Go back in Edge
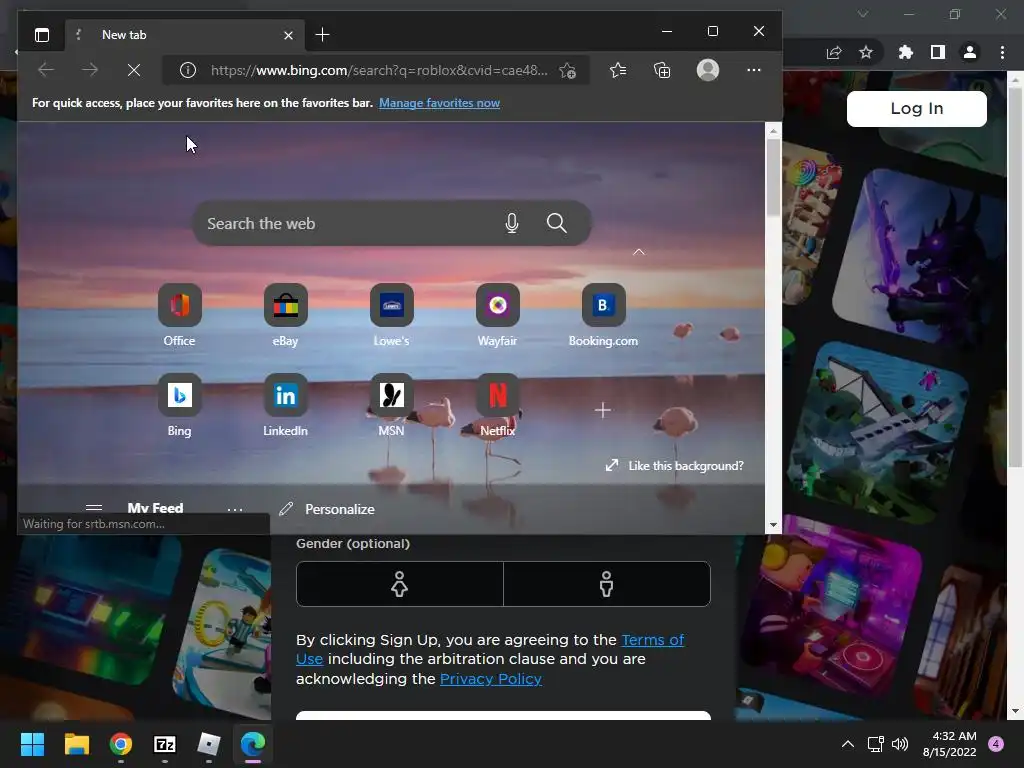 (x=46, y=70)
